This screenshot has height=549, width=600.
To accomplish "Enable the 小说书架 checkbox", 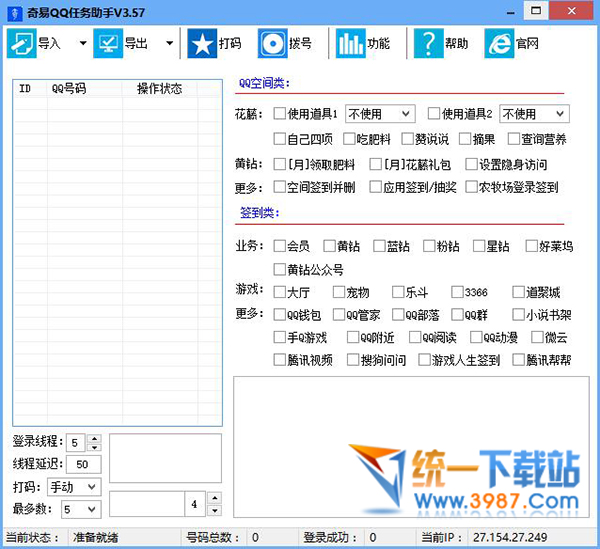I will pos(518,315).
